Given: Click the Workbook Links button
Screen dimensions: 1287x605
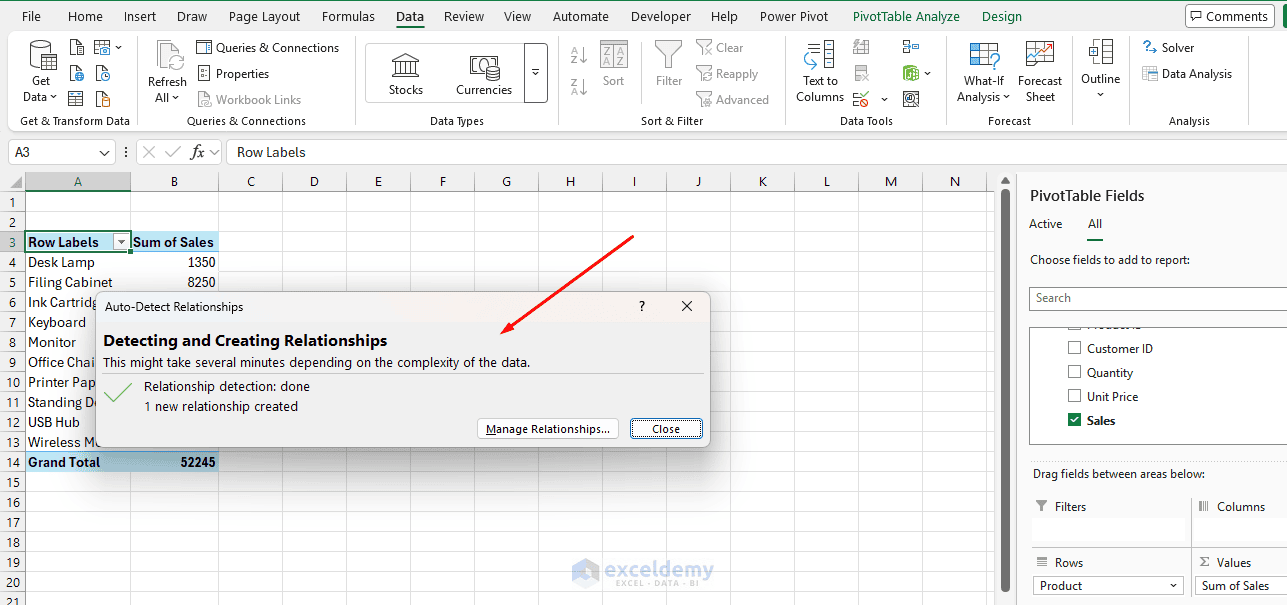Looking at the screenshot, I should (248, 100).
